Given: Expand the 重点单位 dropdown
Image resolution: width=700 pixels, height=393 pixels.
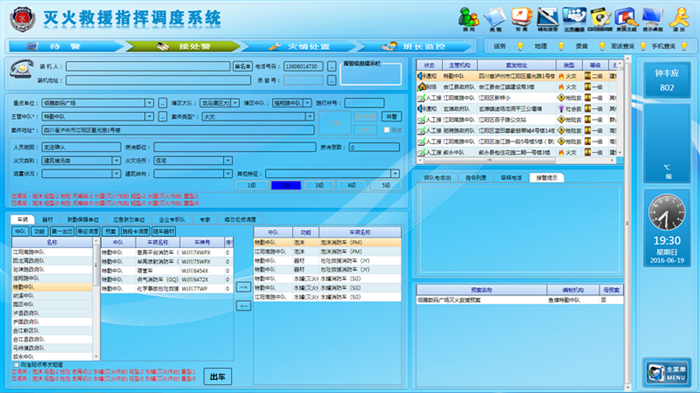Looking at the screenshot, I should coord(149,103).
